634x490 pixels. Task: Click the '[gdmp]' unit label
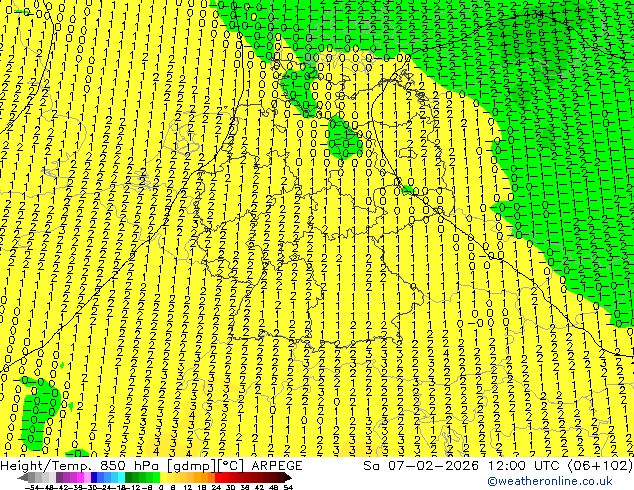pyautogui.click(x=189, y=466)
